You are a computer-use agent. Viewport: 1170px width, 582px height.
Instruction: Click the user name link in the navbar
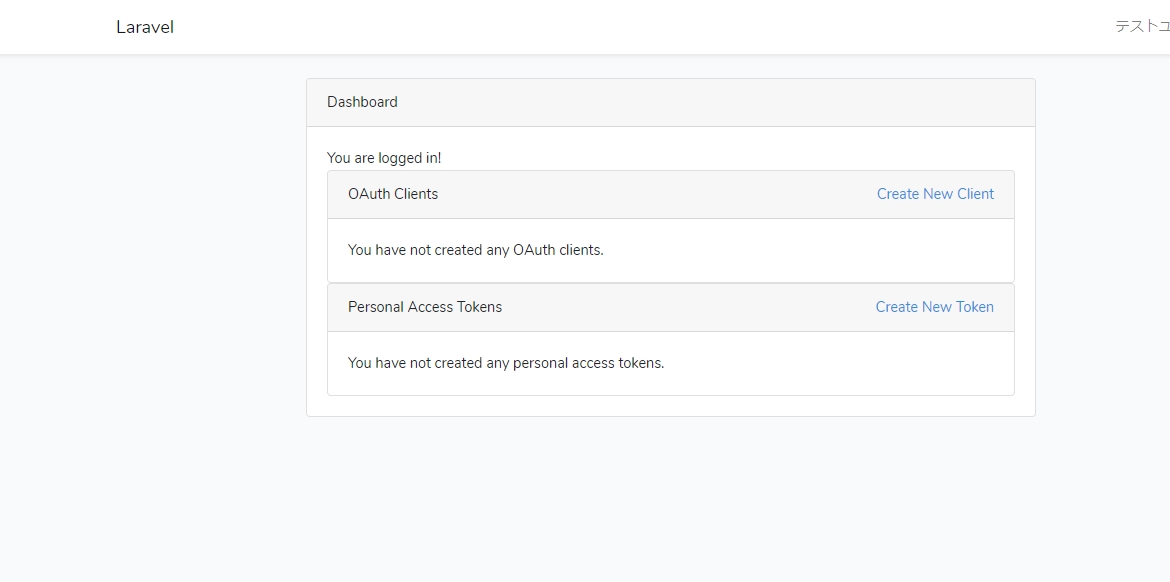click(x=1140, y=26)
